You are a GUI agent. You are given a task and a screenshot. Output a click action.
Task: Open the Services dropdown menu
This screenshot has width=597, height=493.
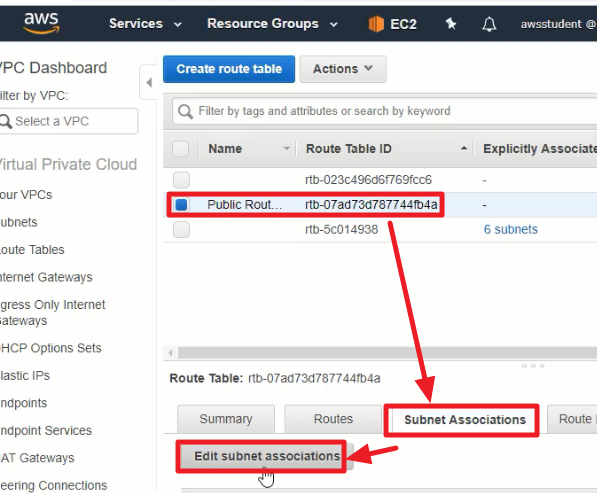click(x=145, y=24)
